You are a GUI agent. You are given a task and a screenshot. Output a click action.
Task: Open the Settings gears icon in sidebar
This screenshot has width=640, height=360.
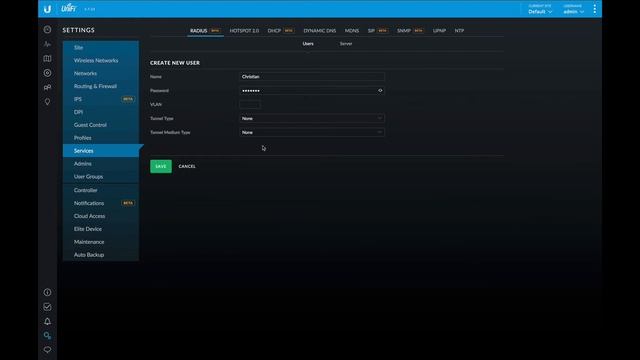click(47, 336)
